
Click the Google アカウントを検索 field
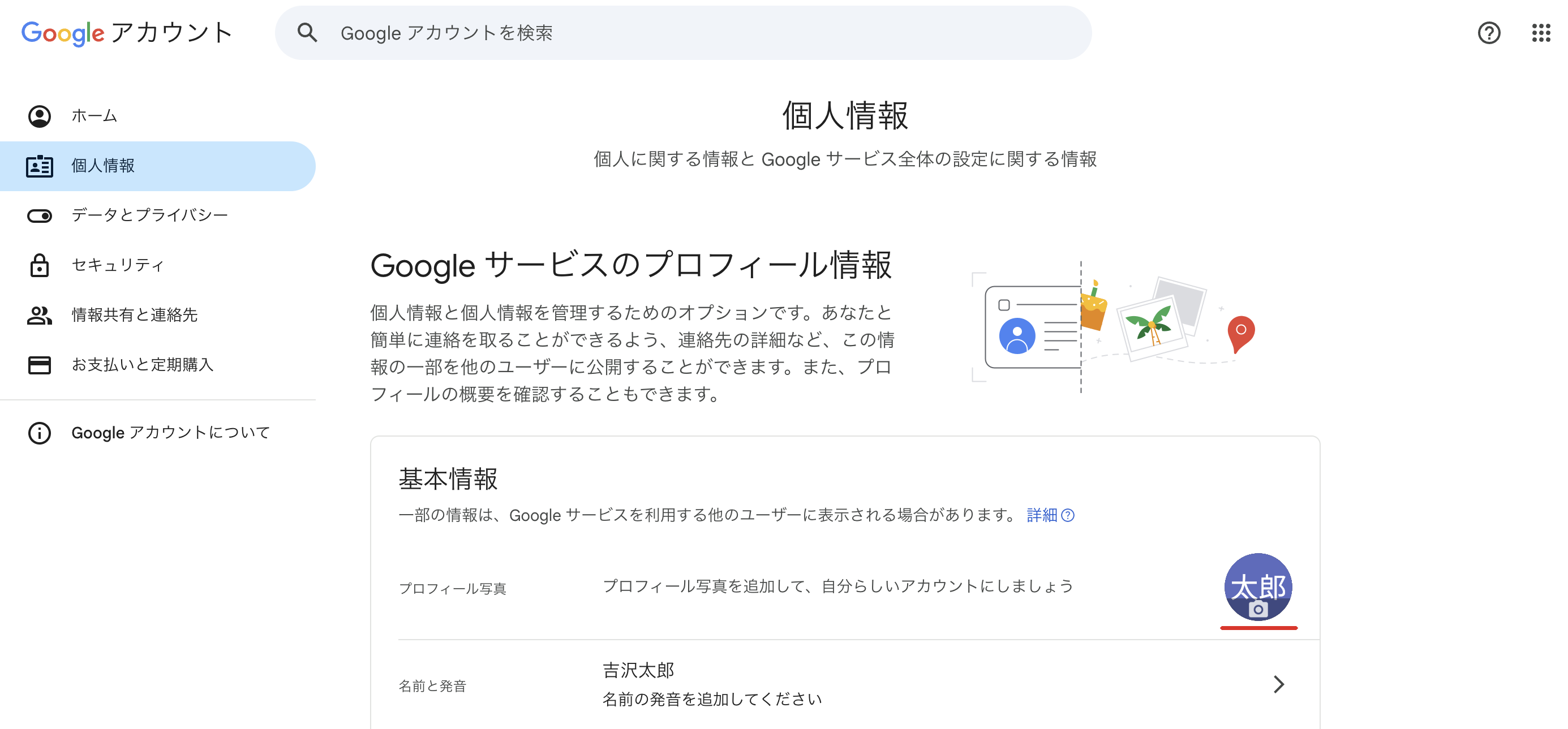683,33
